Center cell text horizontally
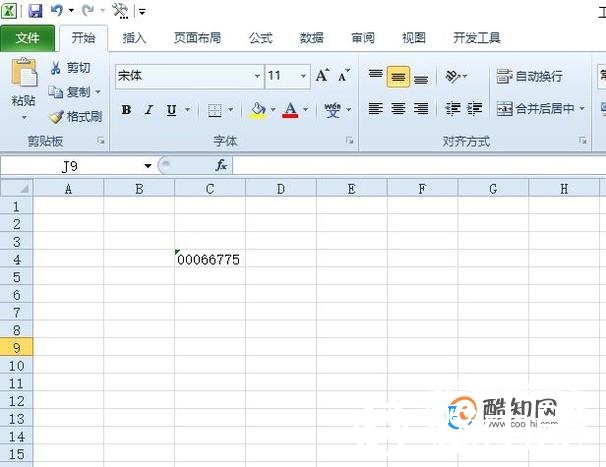 tap(398, 109)
